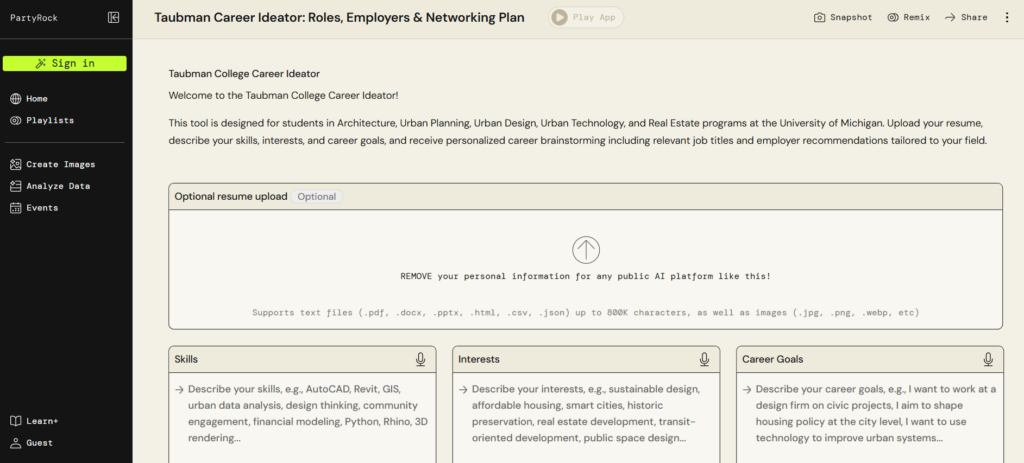Image resolution: width=1024 pixels, height=463 pixels.
Task: Expand the Learn+ sidebar item
Action: 41,421
